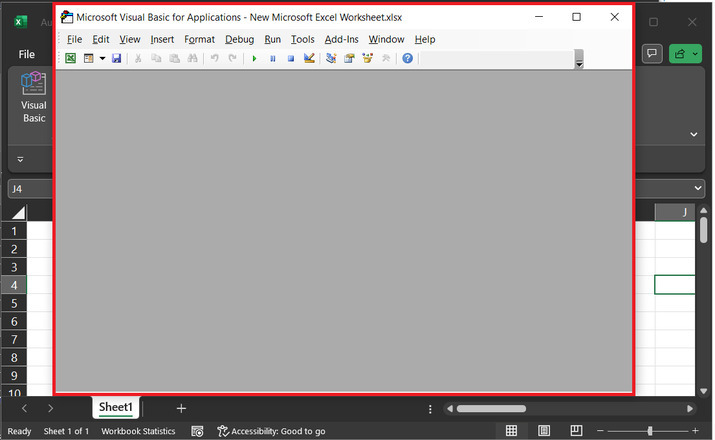Viewport: 715px width, 440px height.
Task: Open the Run menu
Action: click(273, 40)
